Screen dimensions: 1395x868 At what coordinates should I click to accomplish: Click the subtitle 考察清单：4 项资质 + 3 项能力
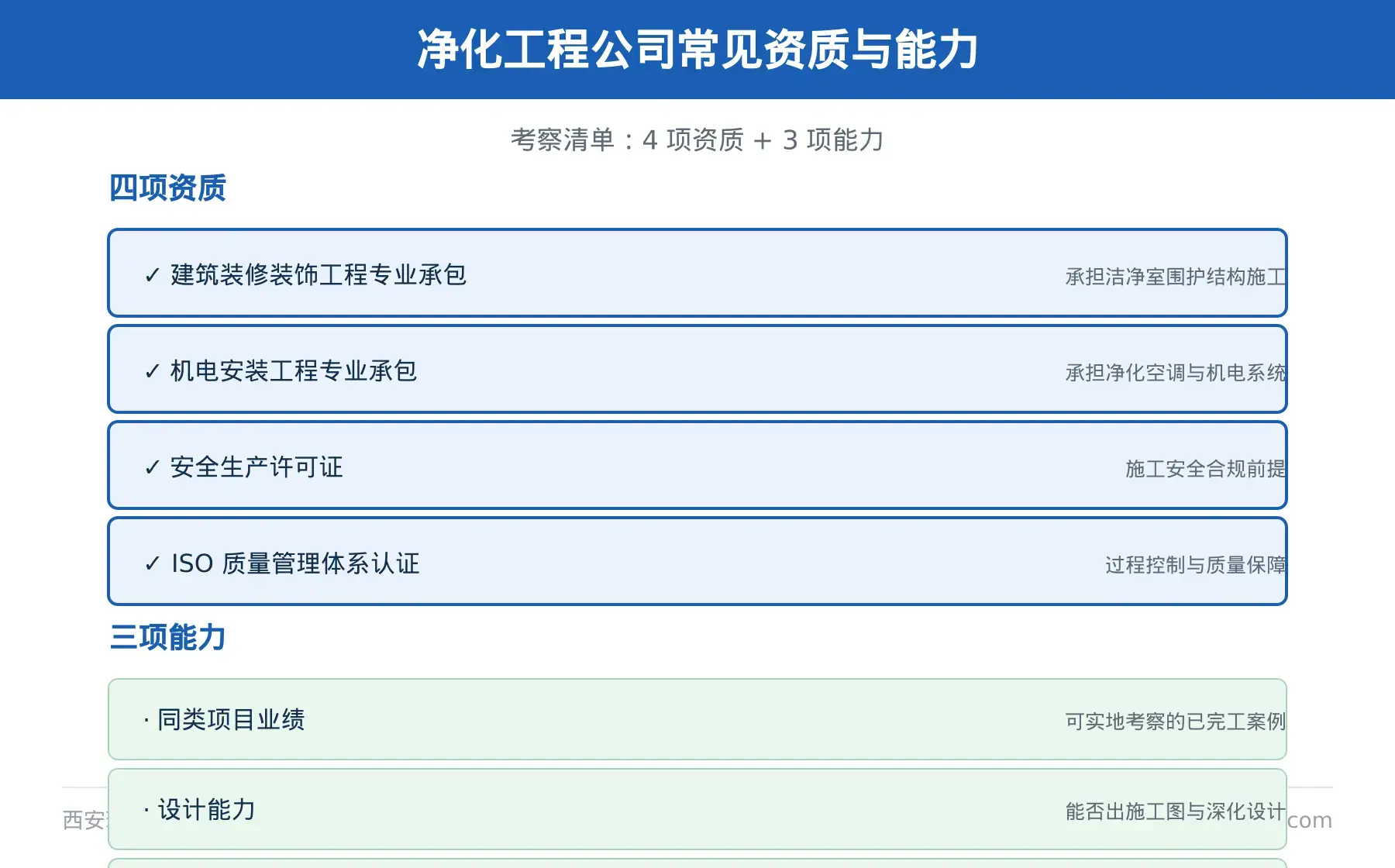697,140
